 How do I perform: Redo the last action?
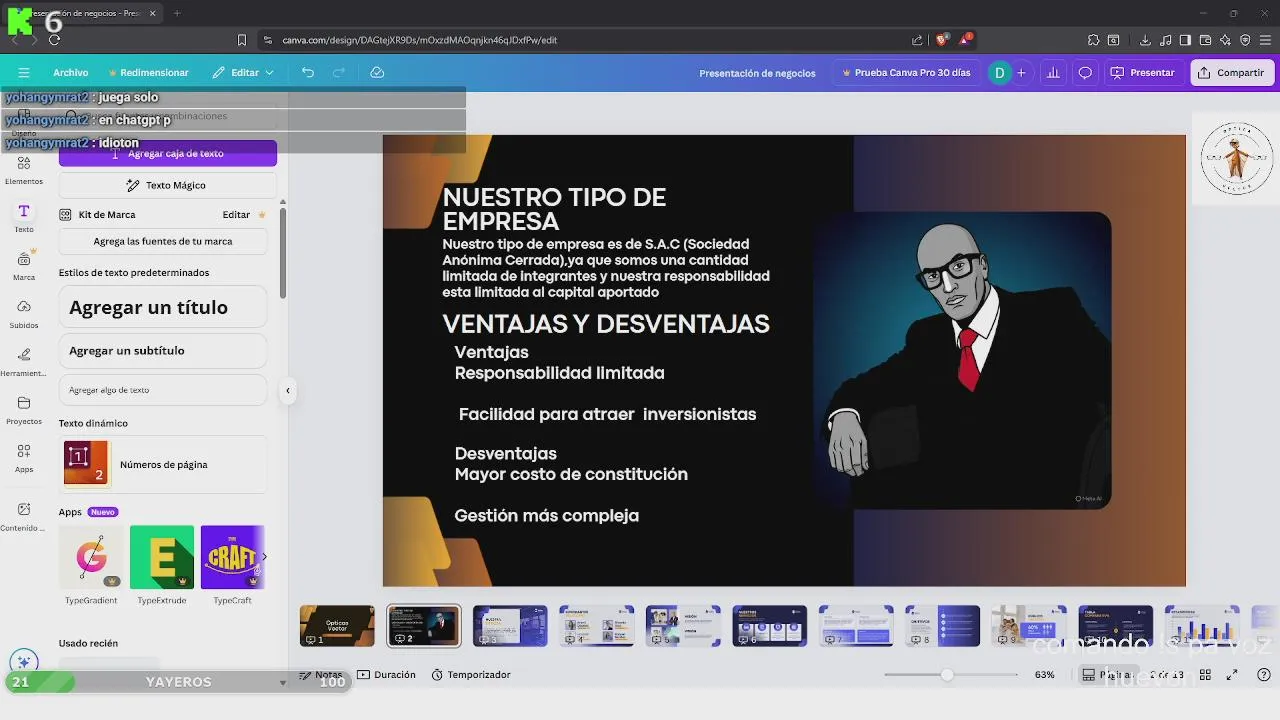point(339,73)
